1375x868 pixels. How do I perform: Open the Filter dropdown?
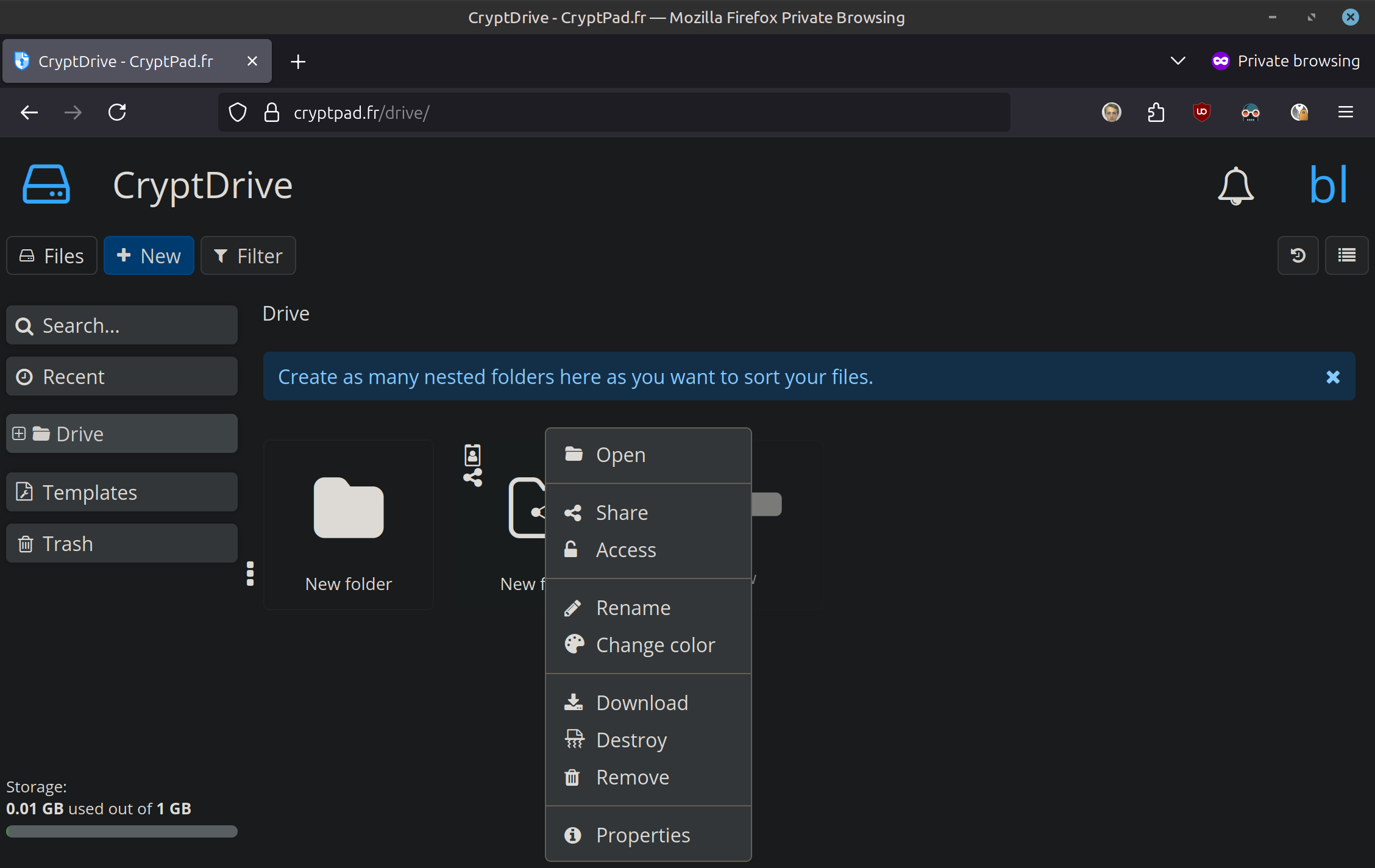248,255
